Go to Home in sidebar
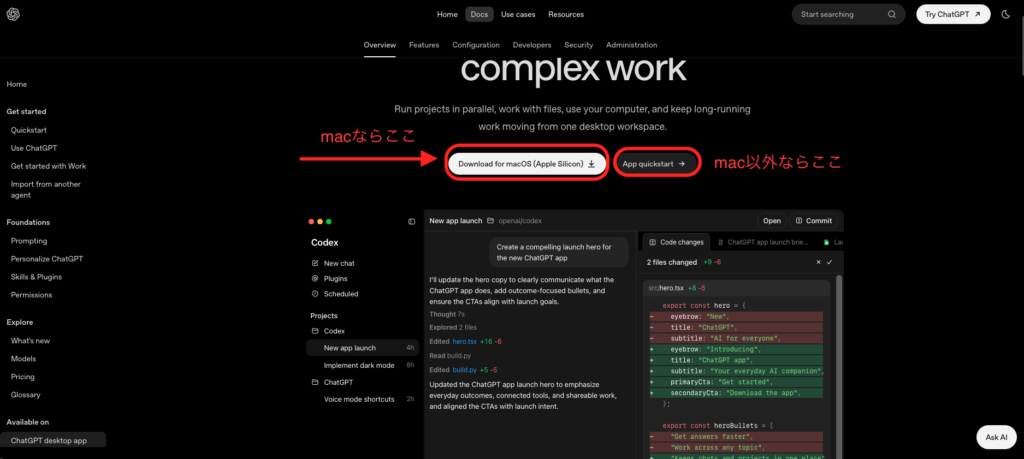Viewport: 1024px width, 459px height. click(17, 84)
